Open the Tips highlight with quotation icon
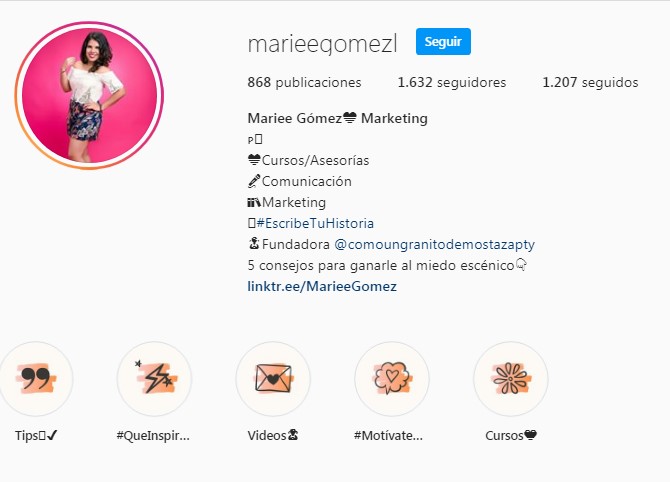670x482 pixels. tap(36, 379)
